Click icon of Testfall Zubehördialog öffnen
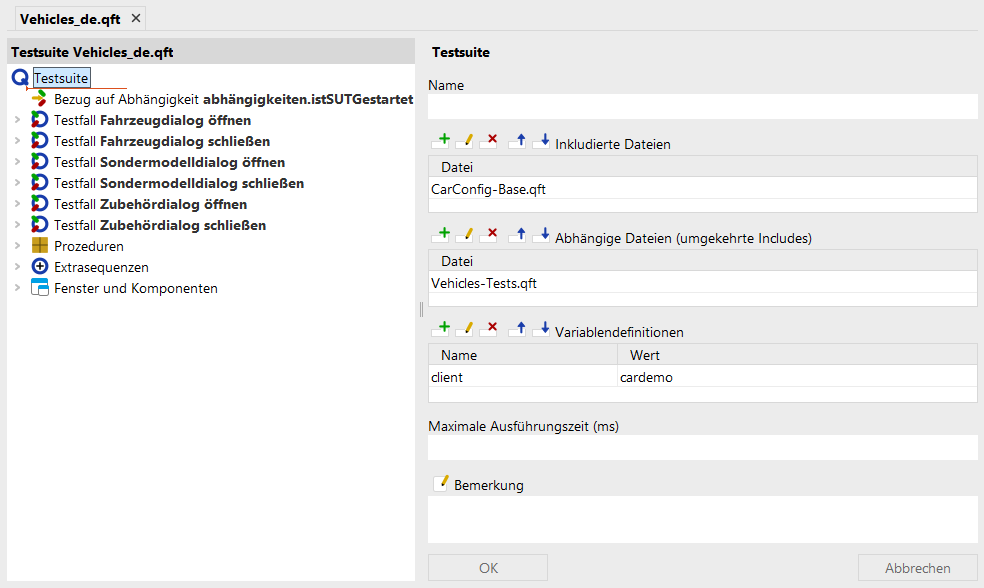984x588 pixels. click(40, 204)
